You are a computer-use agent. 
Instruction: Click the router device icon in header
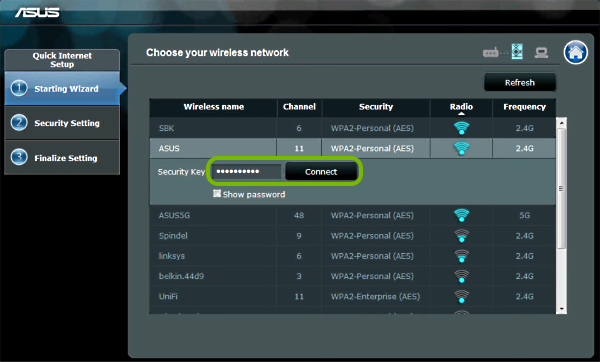(x=491, y=52)
